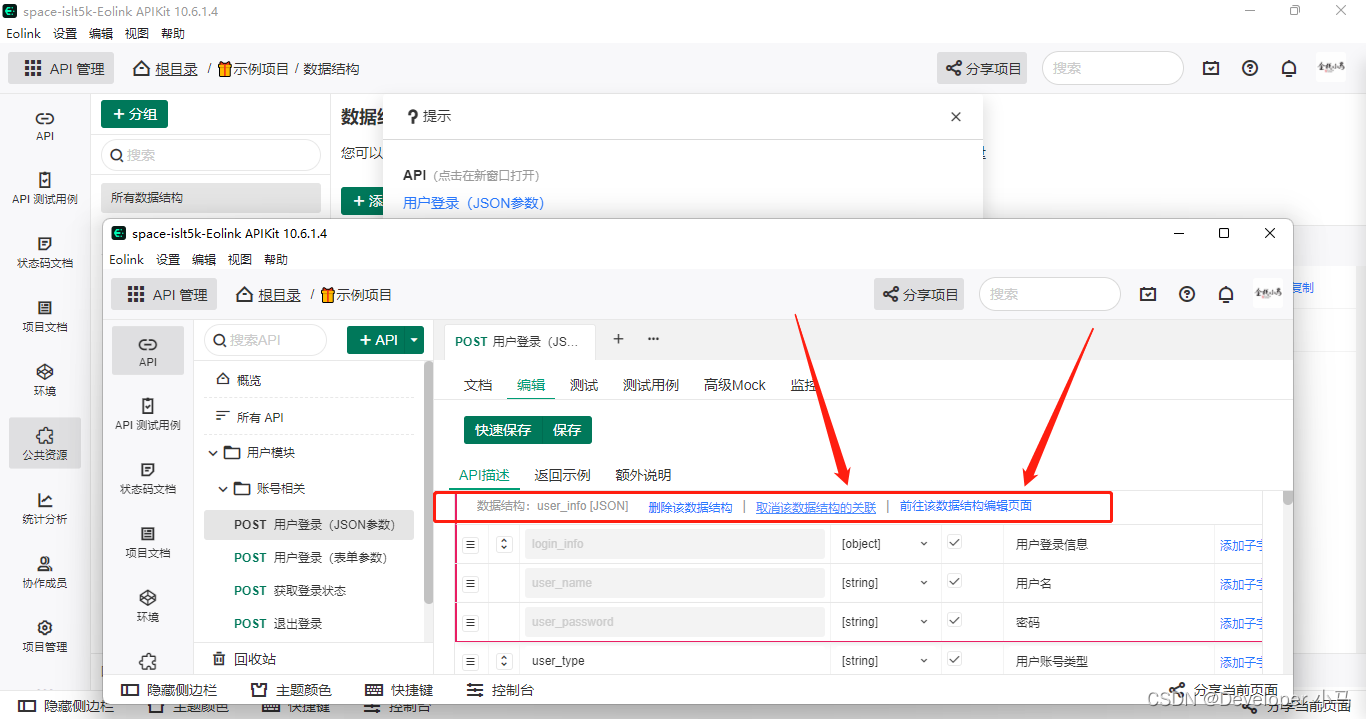Click 分享项目 in front window
This screenshot has height=719, width=1366.
point(919,294)
